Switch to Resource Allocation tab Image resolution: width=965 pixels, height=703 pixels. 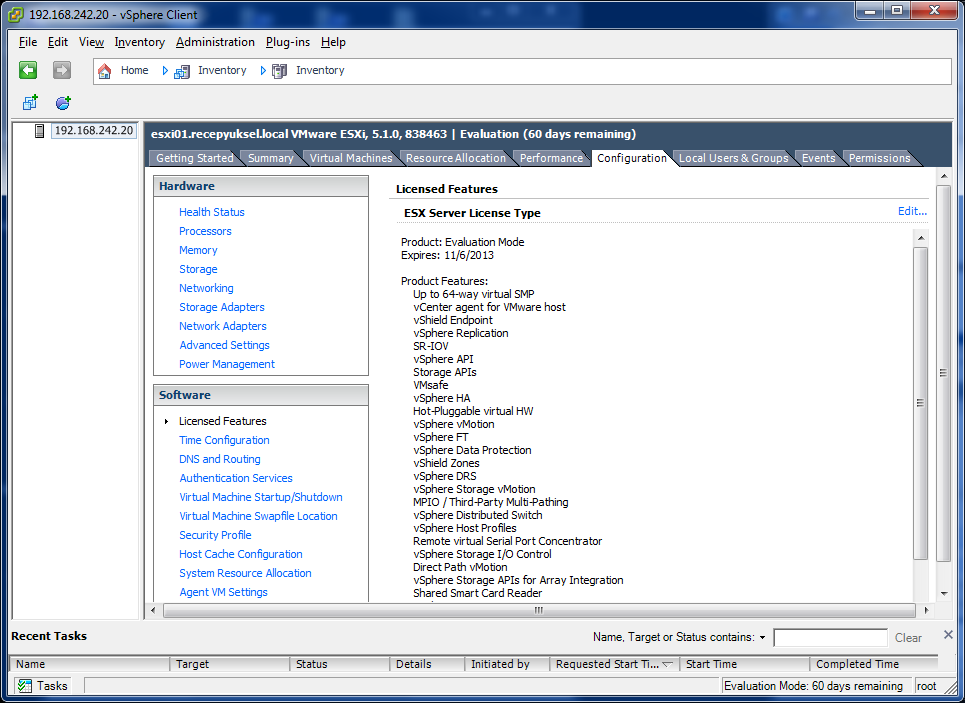coord(455,158)
